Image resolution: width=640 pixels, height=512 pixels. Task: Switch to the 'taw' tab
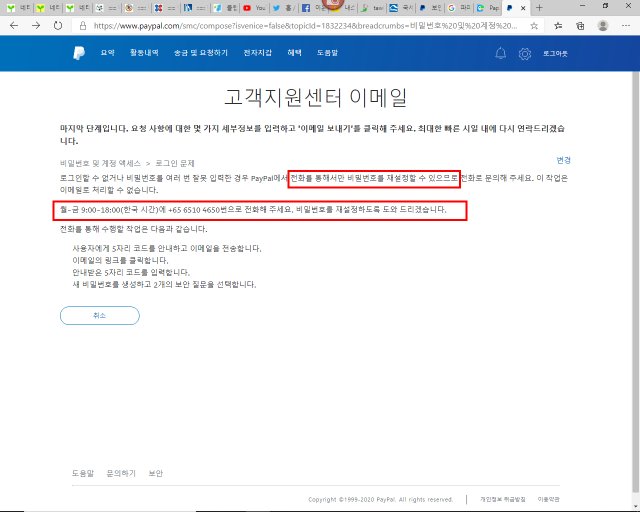coord(372,8)
